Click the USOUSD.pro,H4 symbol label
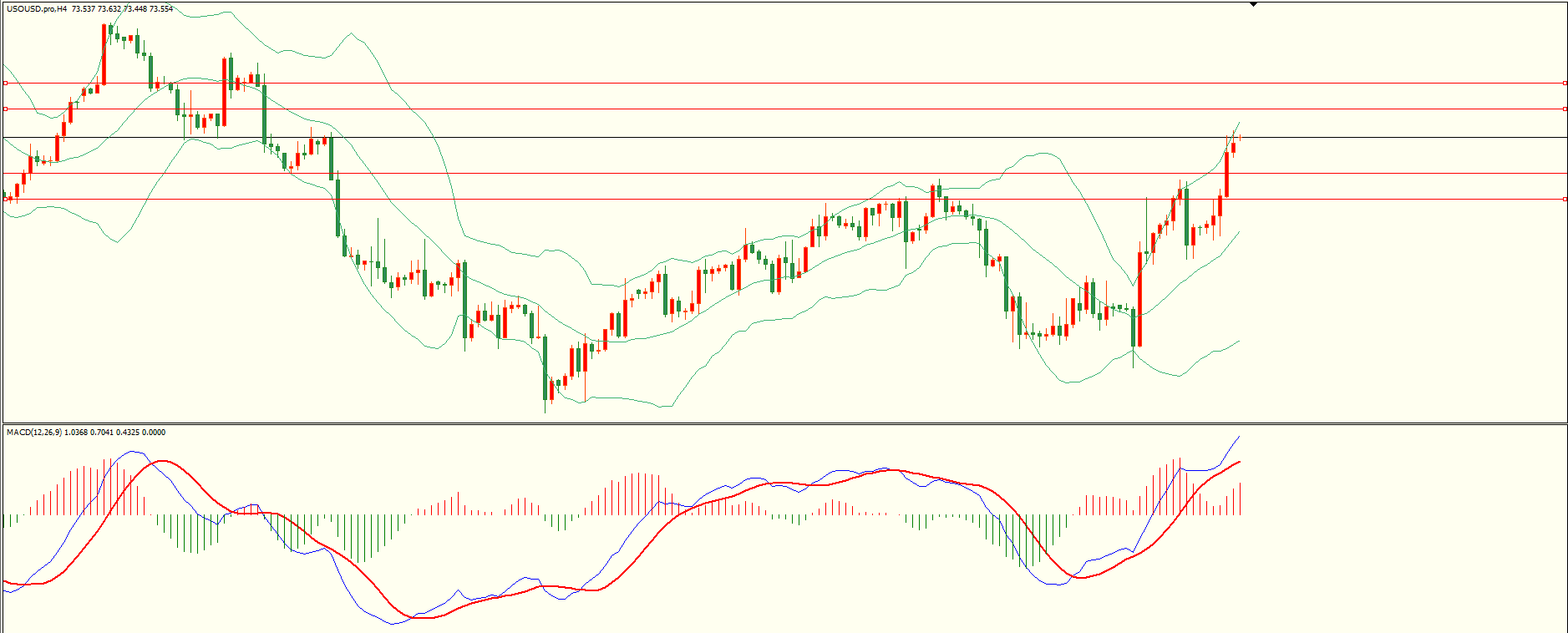 (x=37, y=9)
